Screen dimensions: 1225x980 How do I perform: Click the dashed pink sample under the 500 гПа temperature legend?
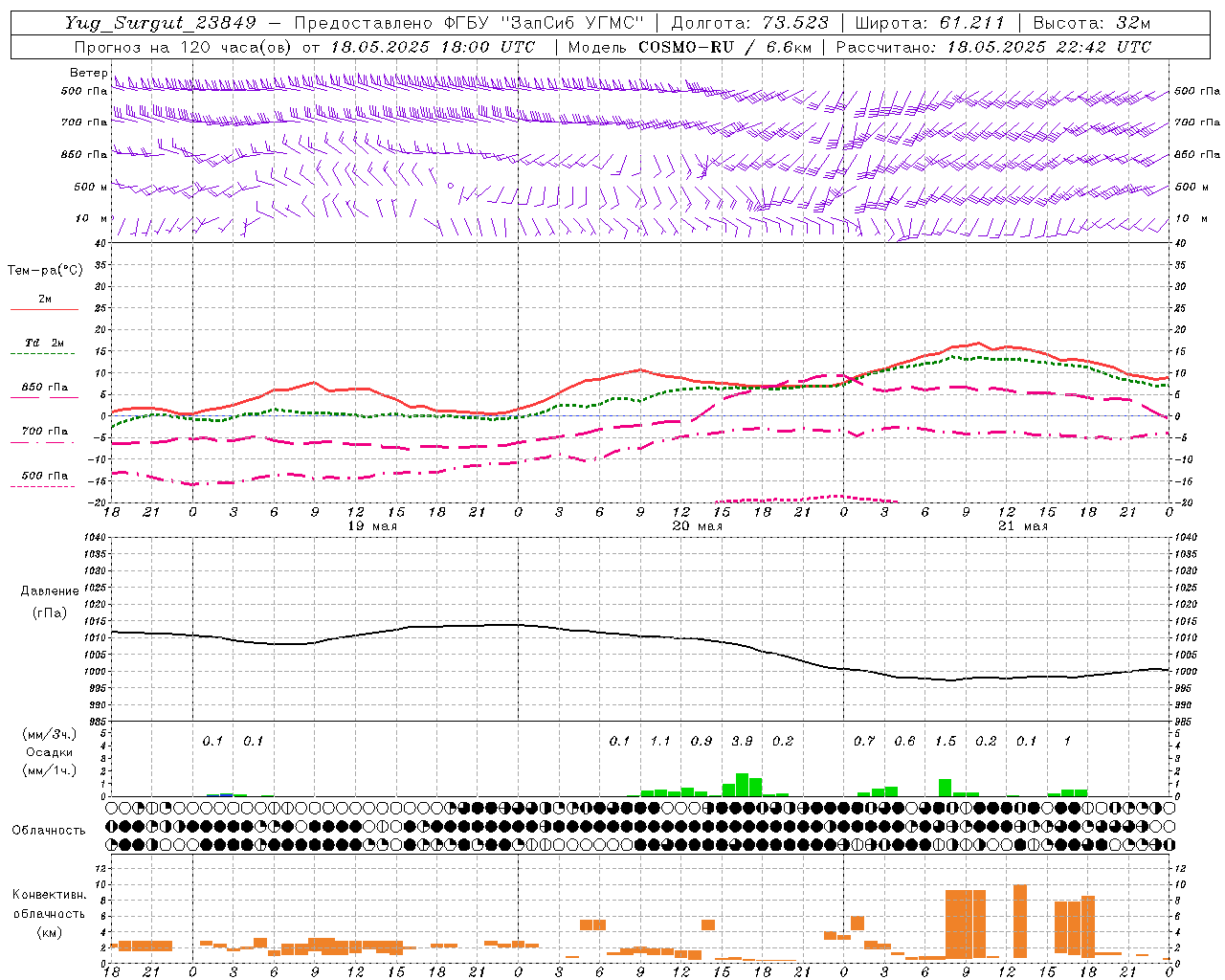[42, 486]
